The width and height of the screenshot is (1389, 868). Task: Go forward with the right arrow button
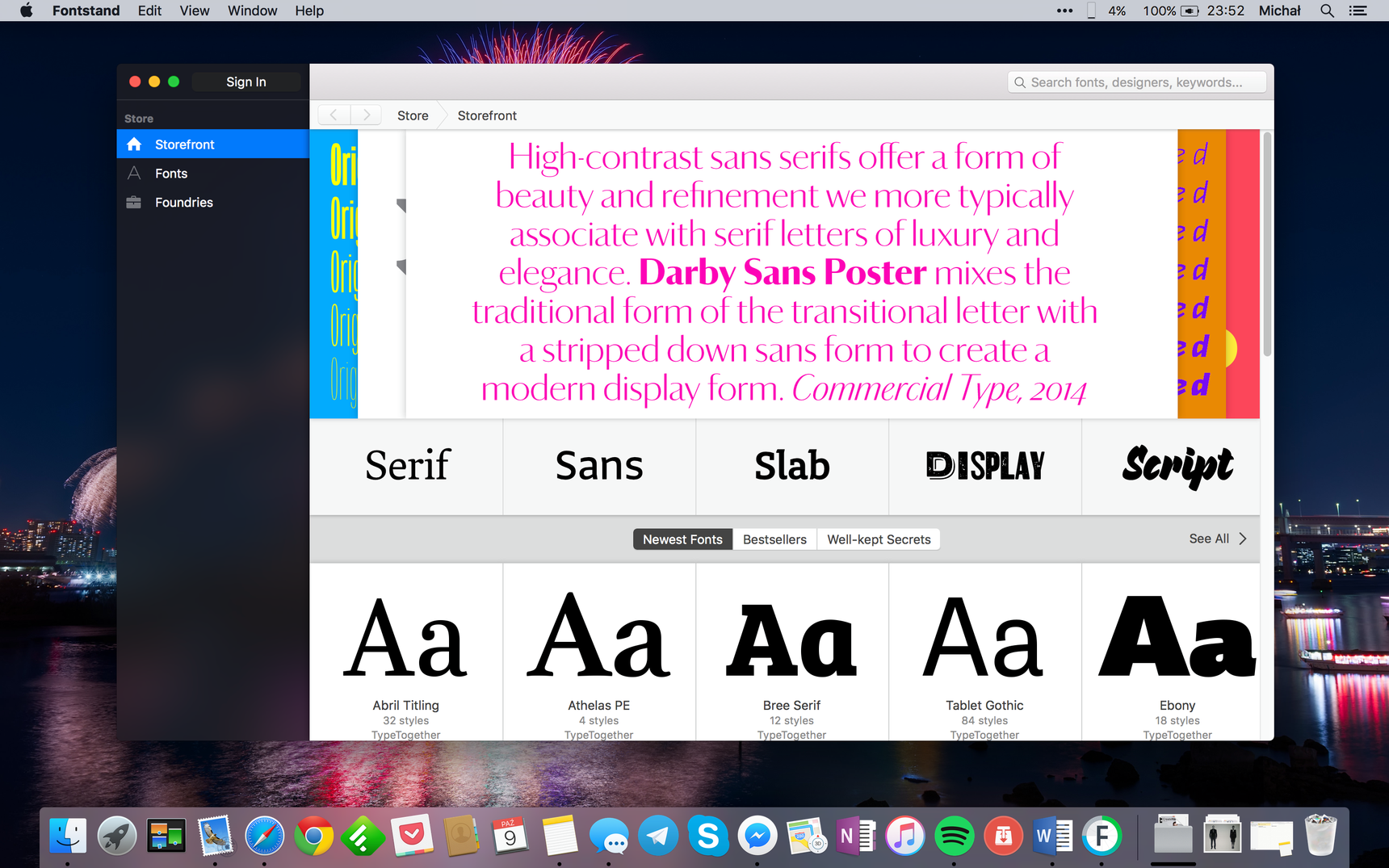click(x=366, y=115)
